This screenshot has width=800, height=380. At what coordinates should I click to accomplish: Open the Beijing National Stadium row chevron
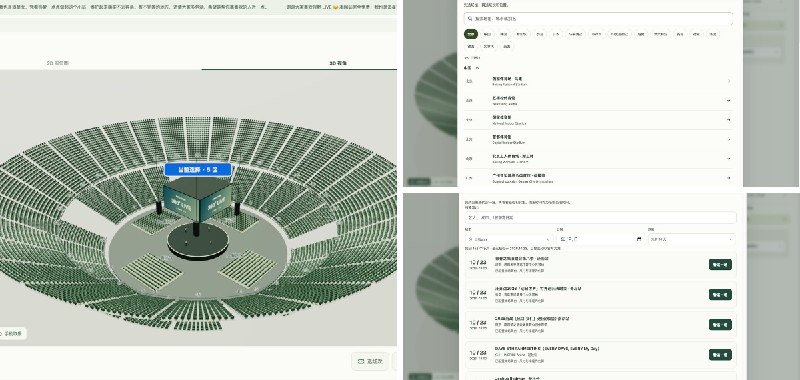tap(729, 81)
